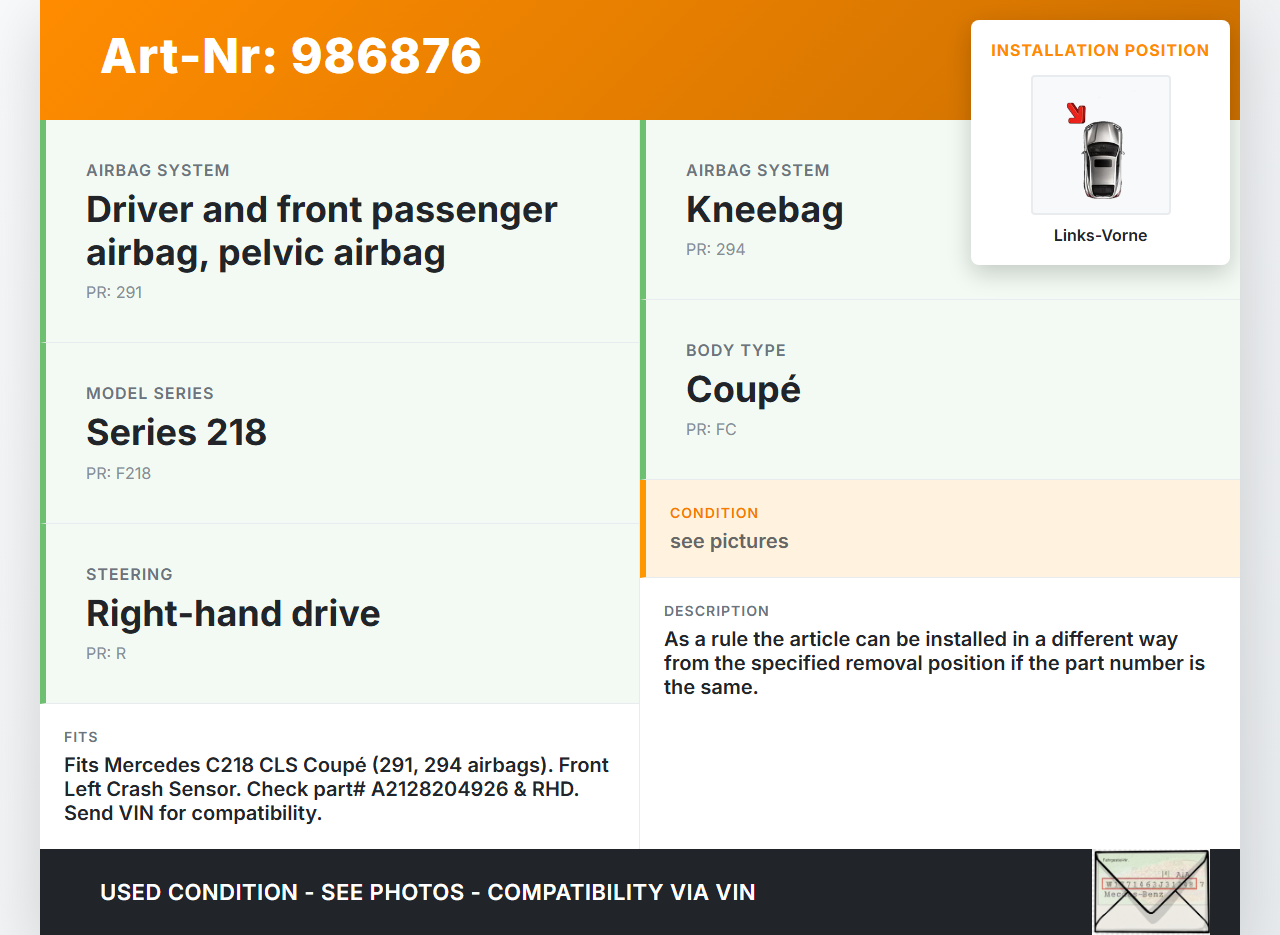
Task: Click the Fits Mercedes C218 CLS paragraph
Action: pos(336,789)
